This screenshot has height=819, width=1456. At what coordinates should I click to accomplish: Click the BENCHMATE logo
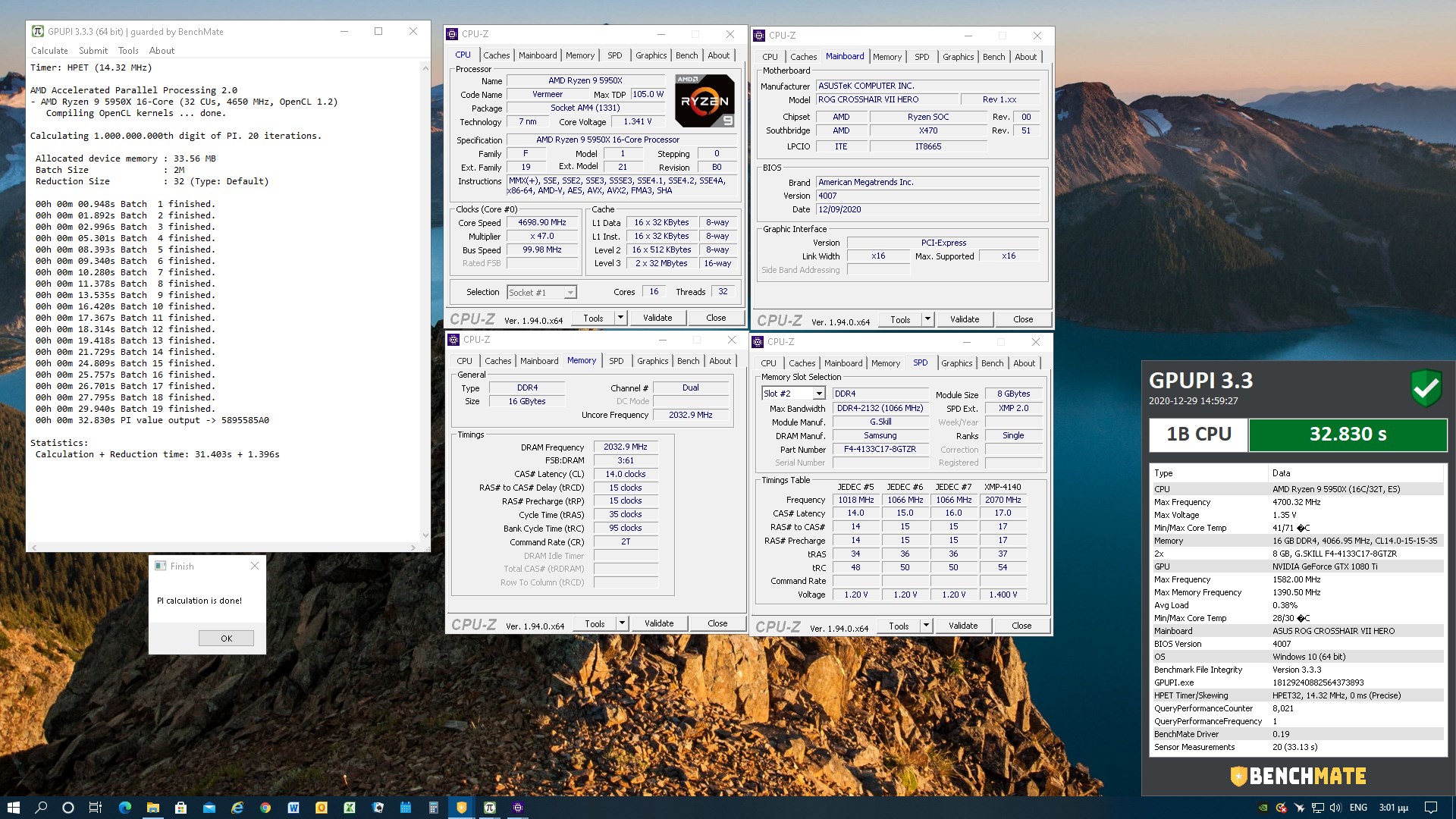(1298, 776)
